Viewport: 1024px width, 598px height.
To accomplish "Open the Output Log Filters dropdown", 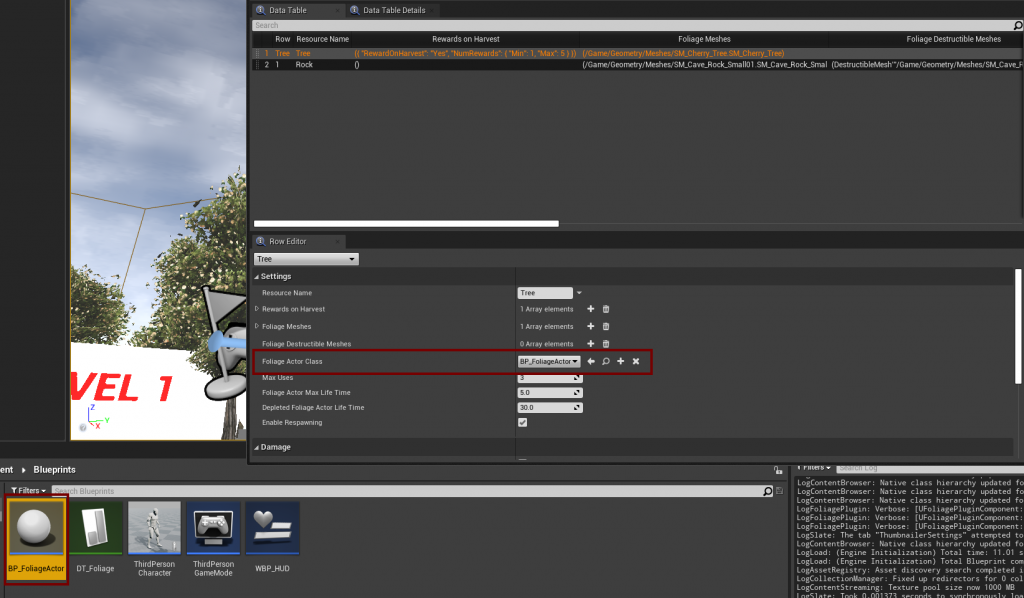I will point(814,467).
